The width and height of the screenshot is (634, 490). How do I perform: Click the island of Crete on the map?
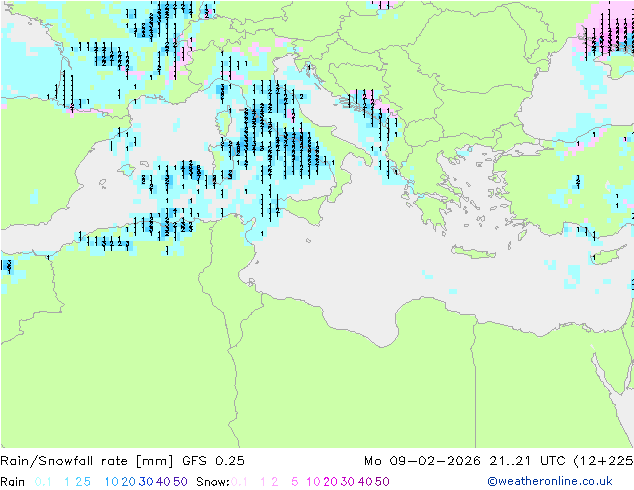[472, 252]
